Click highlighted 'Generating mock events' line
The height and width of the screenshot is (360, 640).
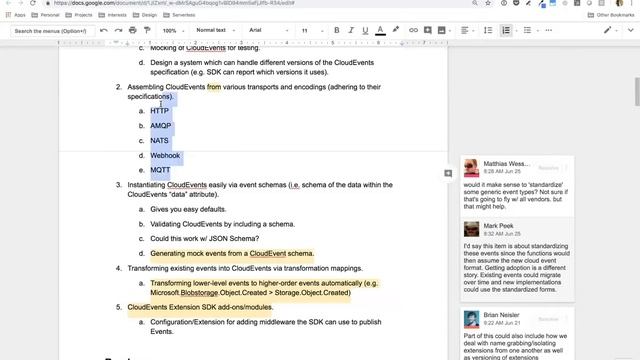pyautogui.click(x=232, y=253)
